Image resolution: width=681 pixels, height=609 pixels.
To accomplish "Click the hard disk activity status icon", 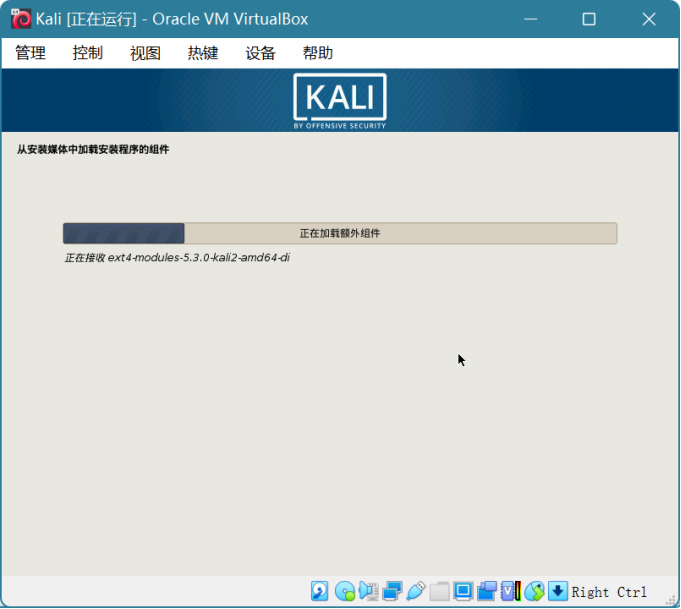I will pyautogui.click(x=320, y=591).
